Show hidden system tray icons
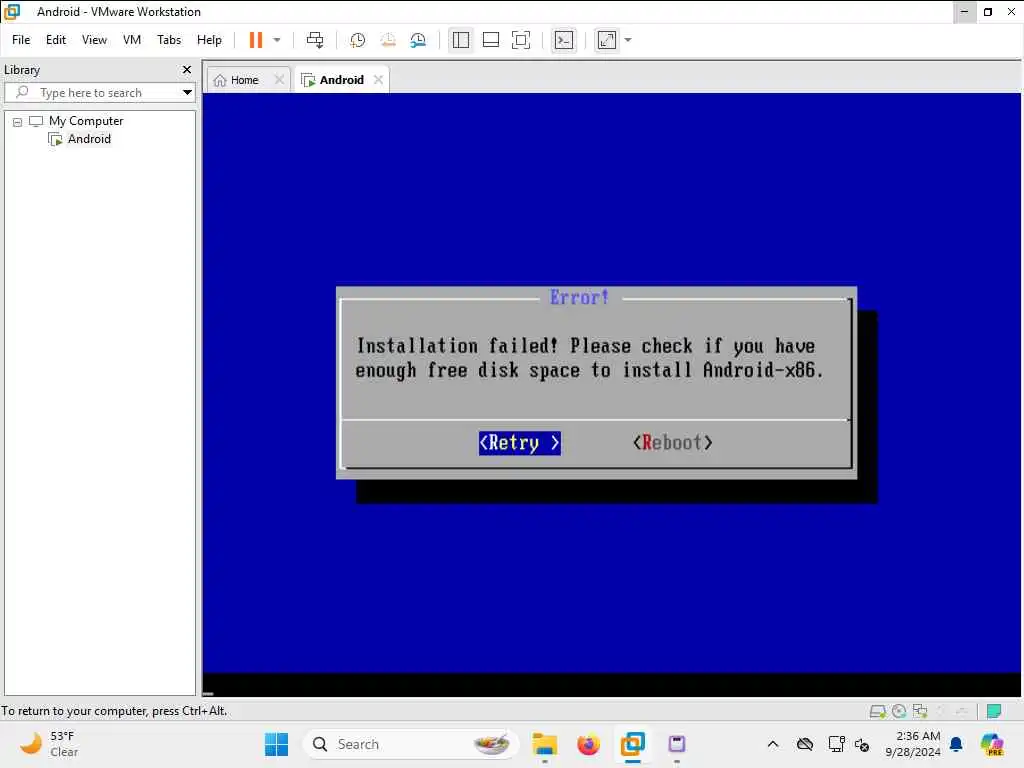 point(773,744)
